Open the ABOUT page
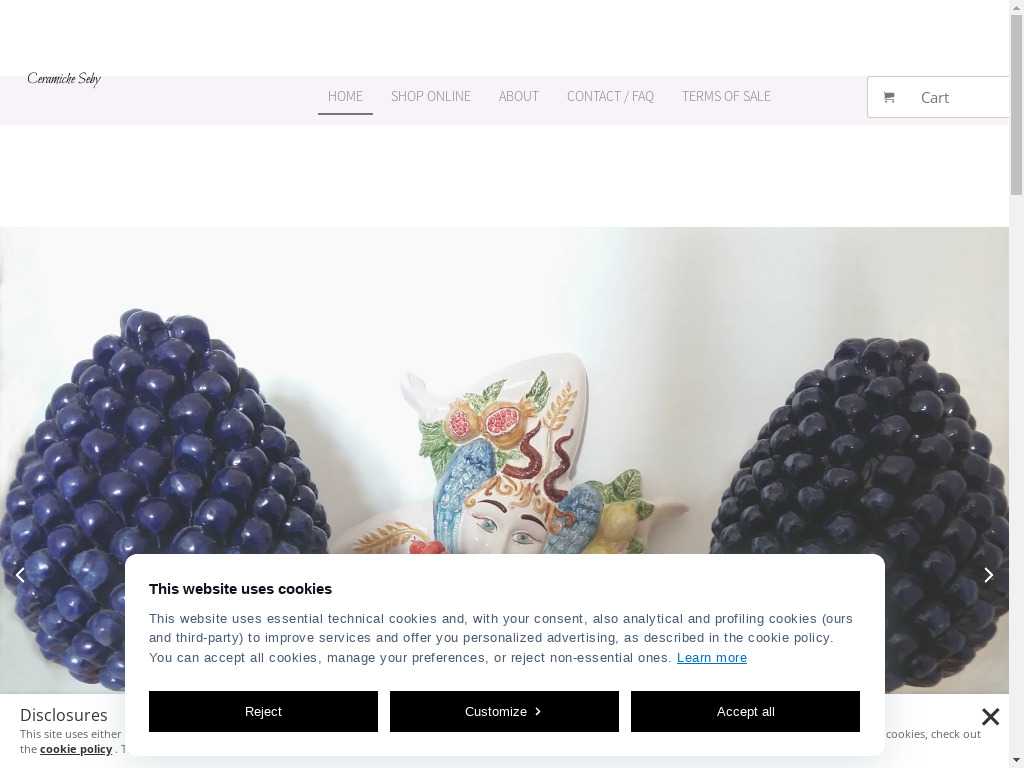Viewport: 1024px width, 768px height. click(519, 96)
